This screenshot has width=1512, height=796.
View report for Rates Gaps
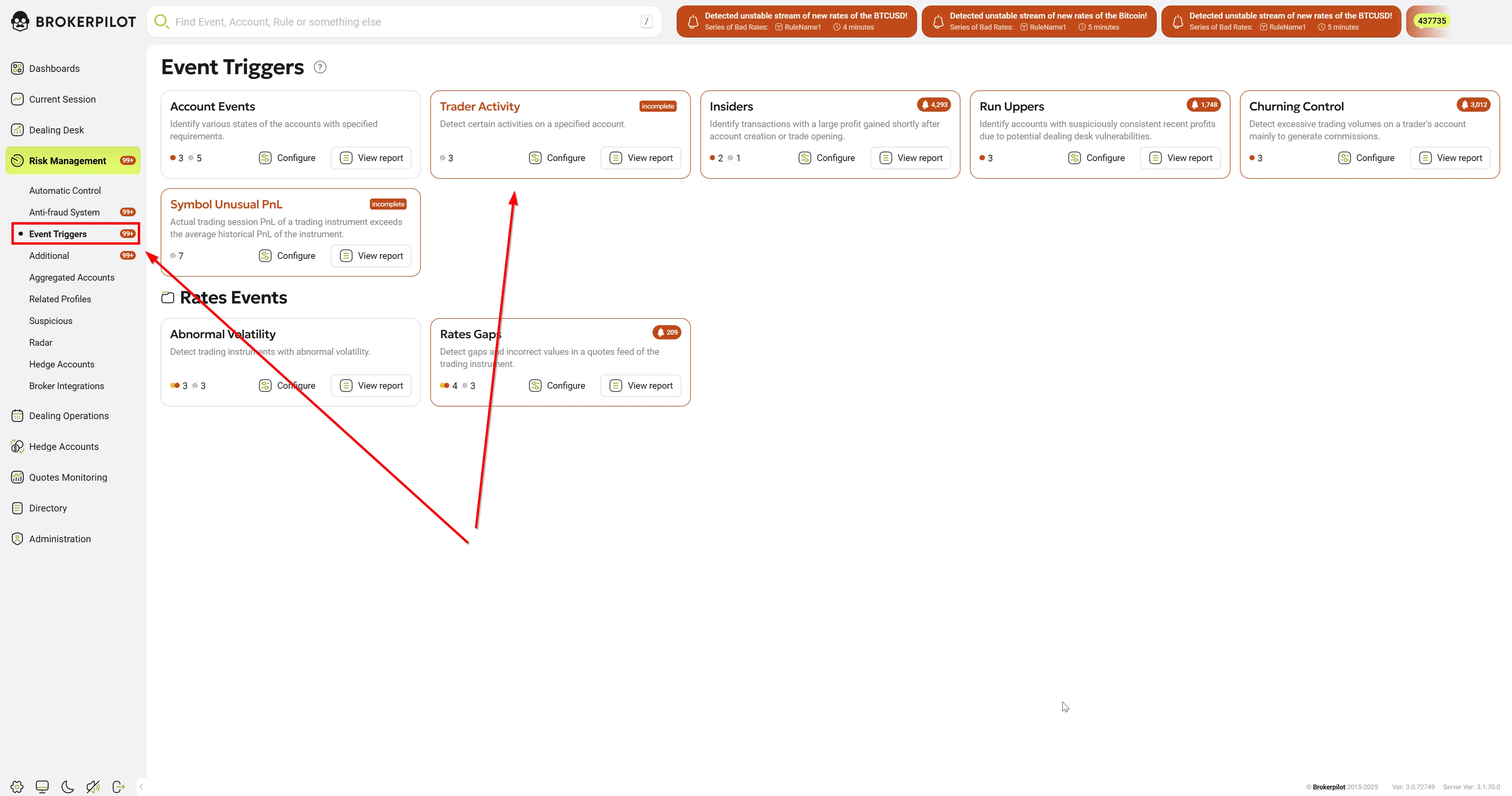641,386
